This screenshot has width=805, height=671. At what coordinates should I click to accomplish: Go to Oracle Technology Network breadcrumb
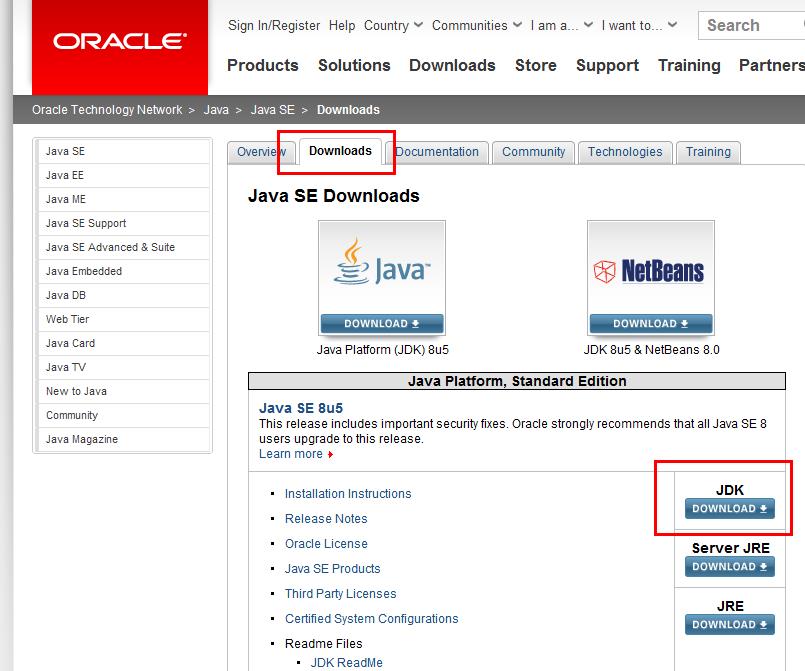(107, 110)
